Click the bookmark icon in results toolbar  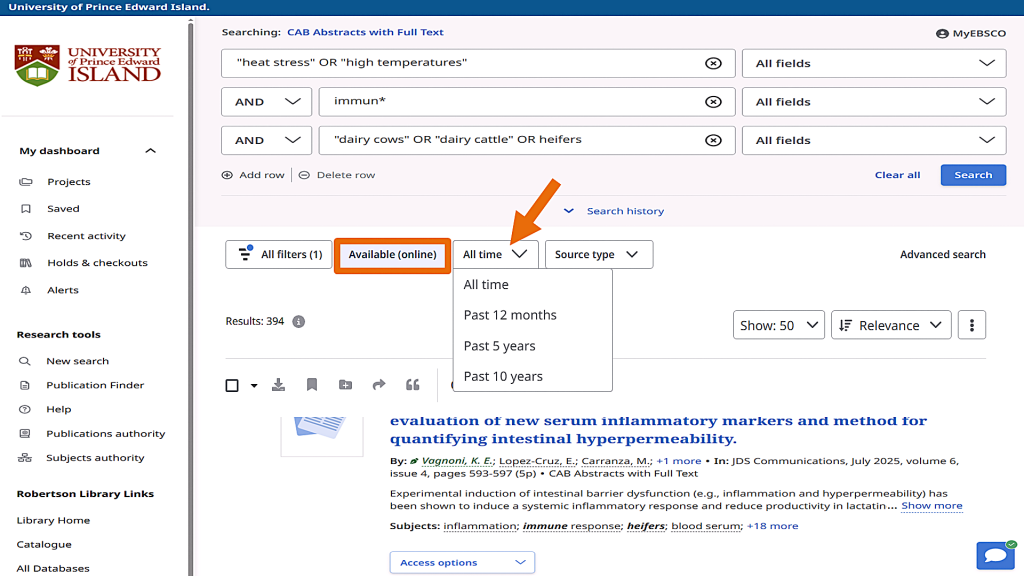click(312, 385)
